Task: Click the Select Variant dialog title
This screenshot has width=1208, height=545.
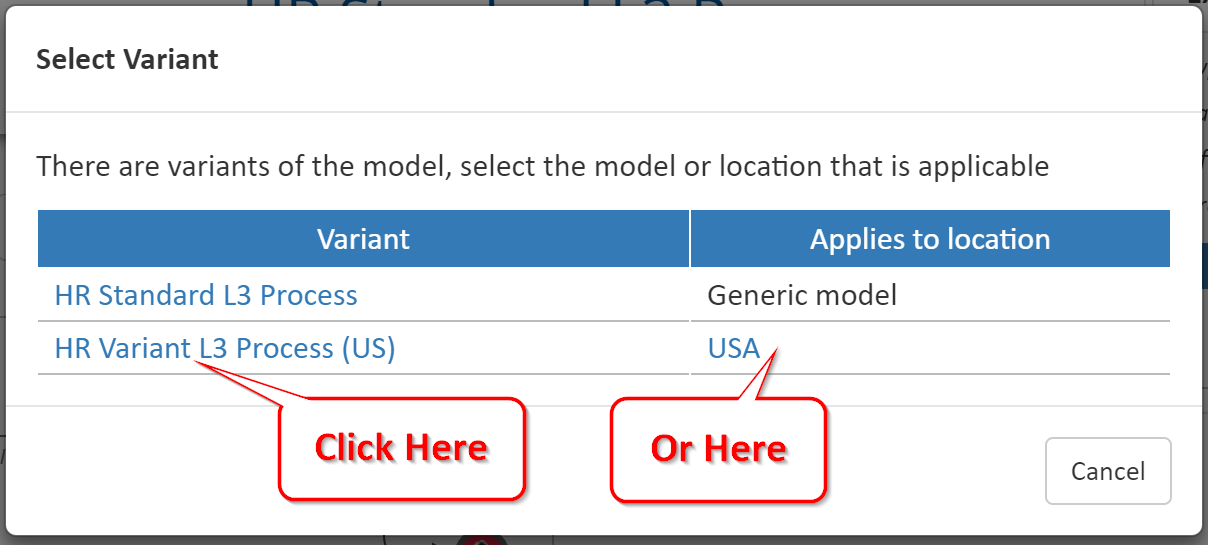Action: coord(127,59)
